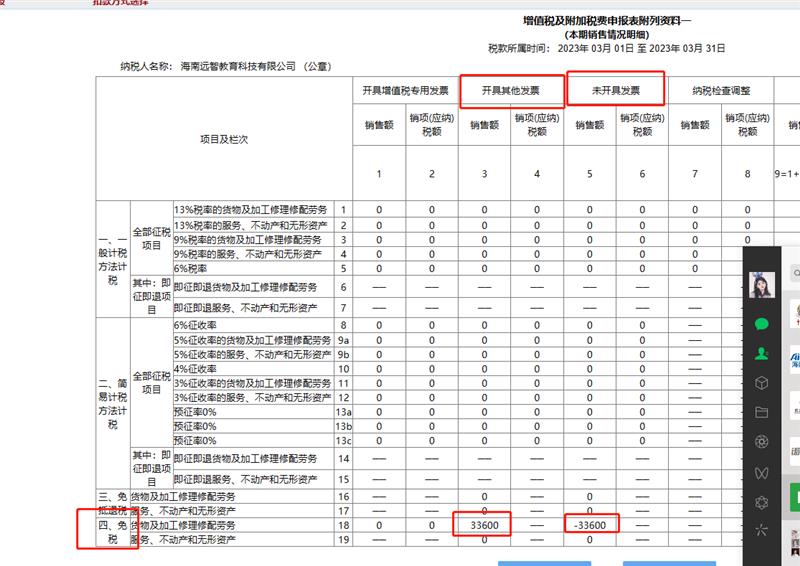Image resolution: width=800 pixels, height=566 pixels.
Task: Click the 开具增值税专用发票 column header
Action: (x=405, y=91)
